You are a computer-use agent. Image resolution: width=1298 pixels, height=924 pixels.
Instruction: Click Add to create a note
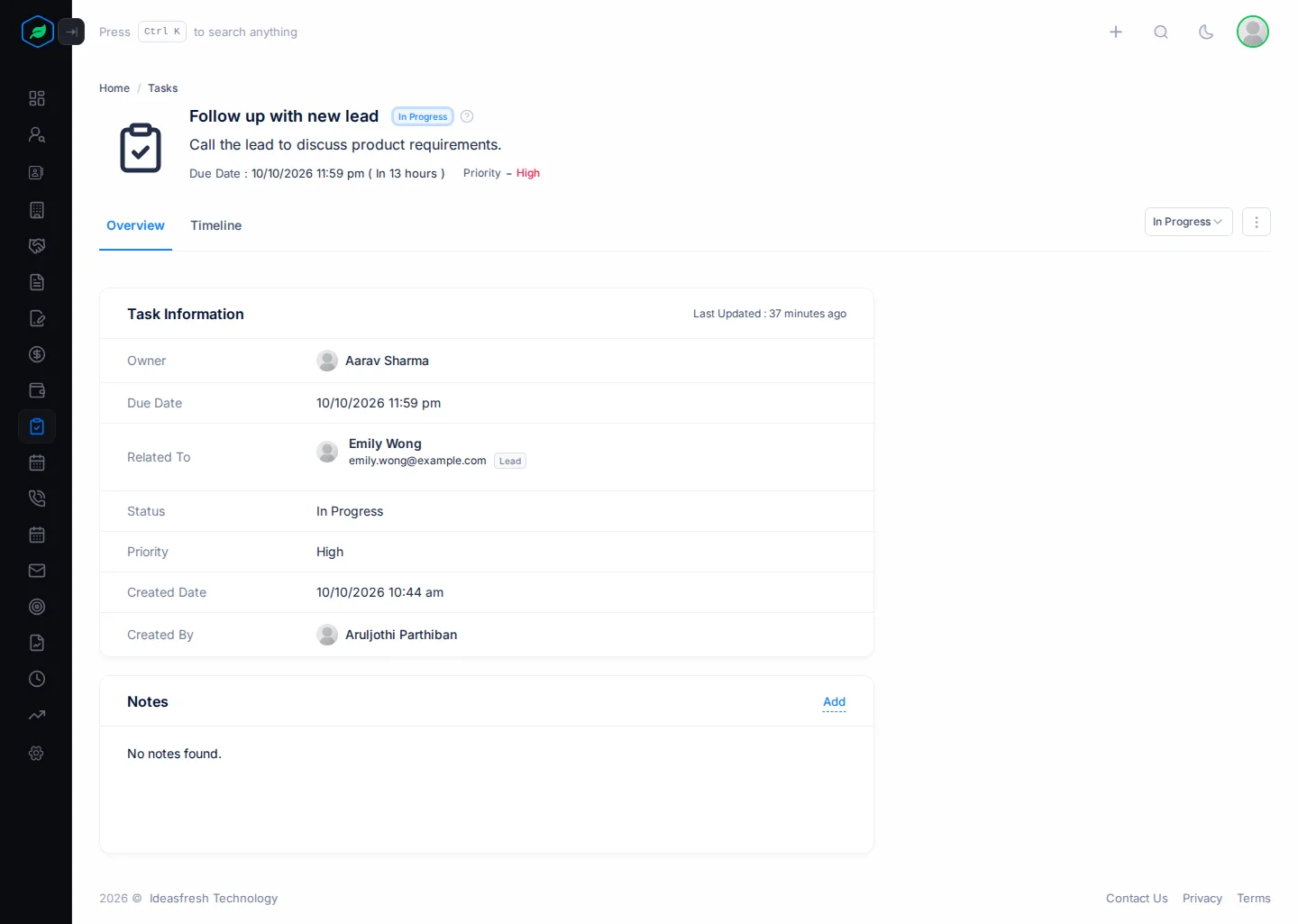tap(834, 702)
